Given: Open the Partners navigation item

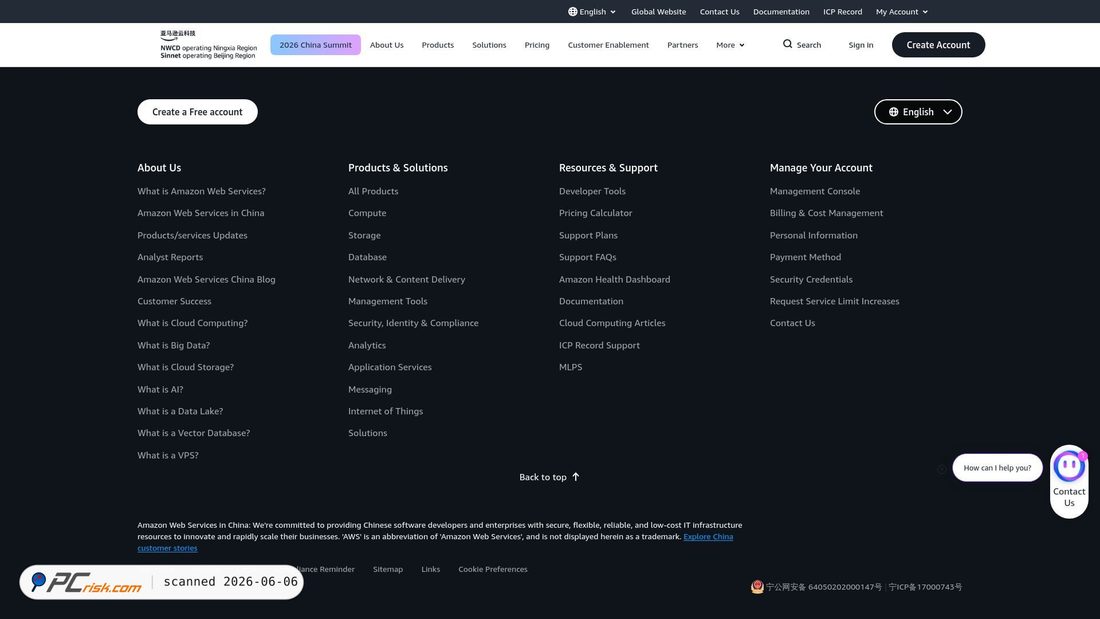Looking at the screenshot, I should tap(683, 45).
